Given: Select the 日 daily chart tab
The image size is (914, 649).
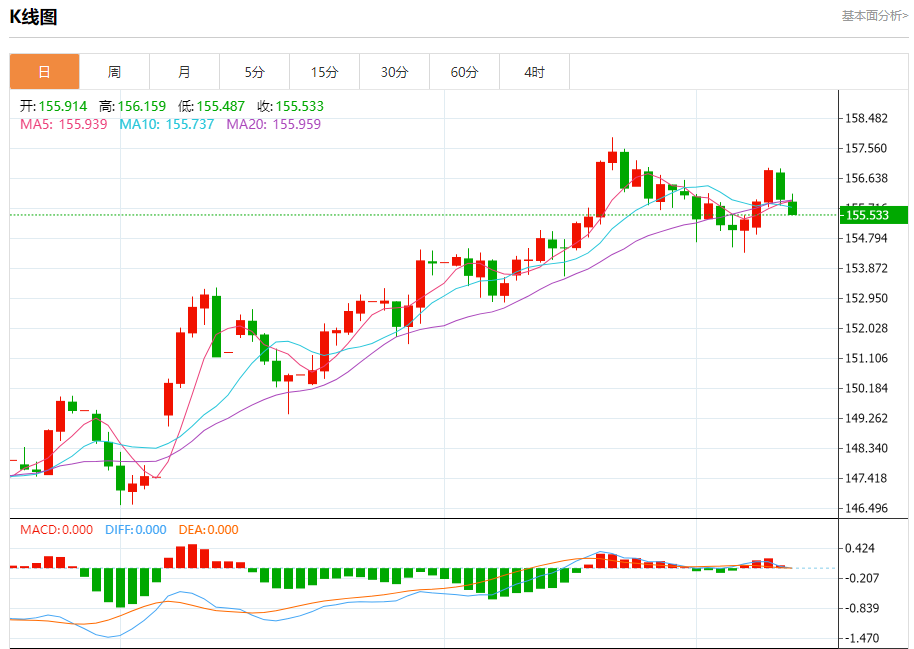Looking at the screenshot, I should (44, 72).
